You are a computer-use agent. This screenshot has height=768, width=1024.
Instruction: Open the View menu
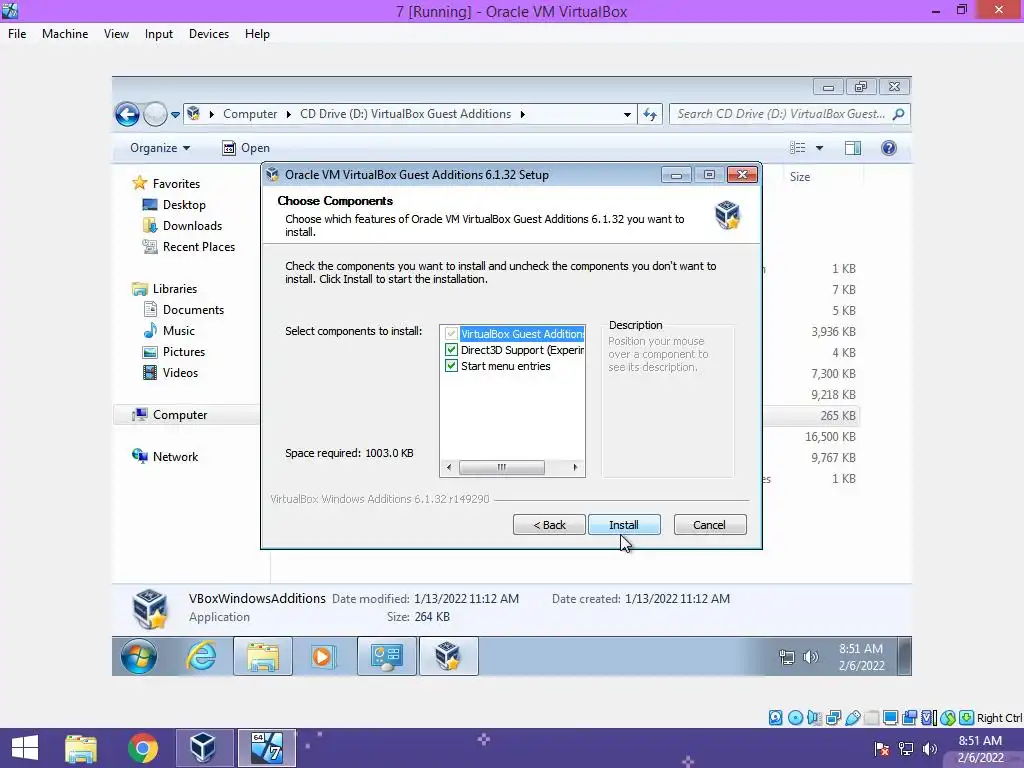(116, 34)
